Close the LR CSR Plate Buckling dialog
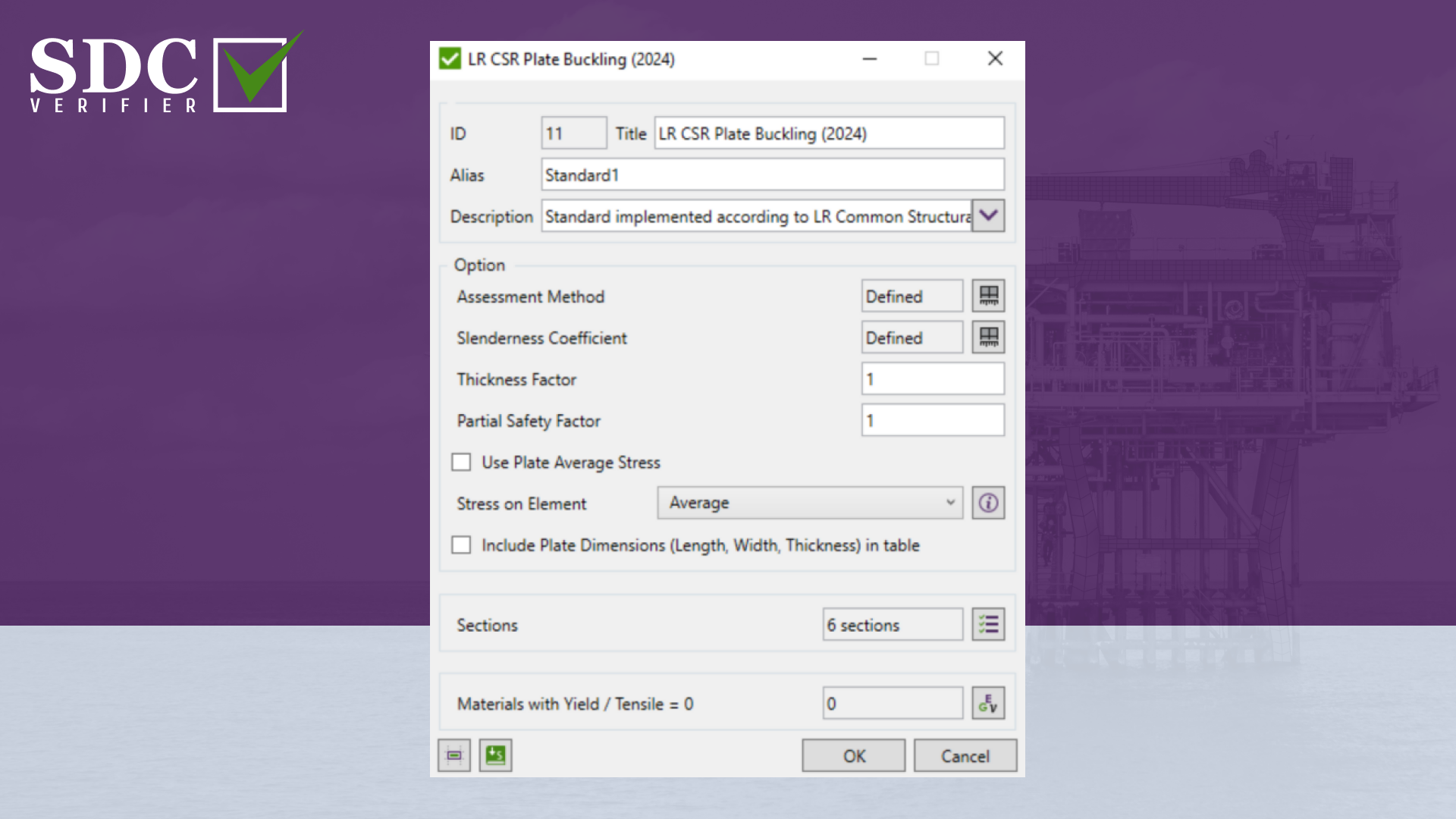This screenshot has height=819, width=1456. [x=995, y=58]
